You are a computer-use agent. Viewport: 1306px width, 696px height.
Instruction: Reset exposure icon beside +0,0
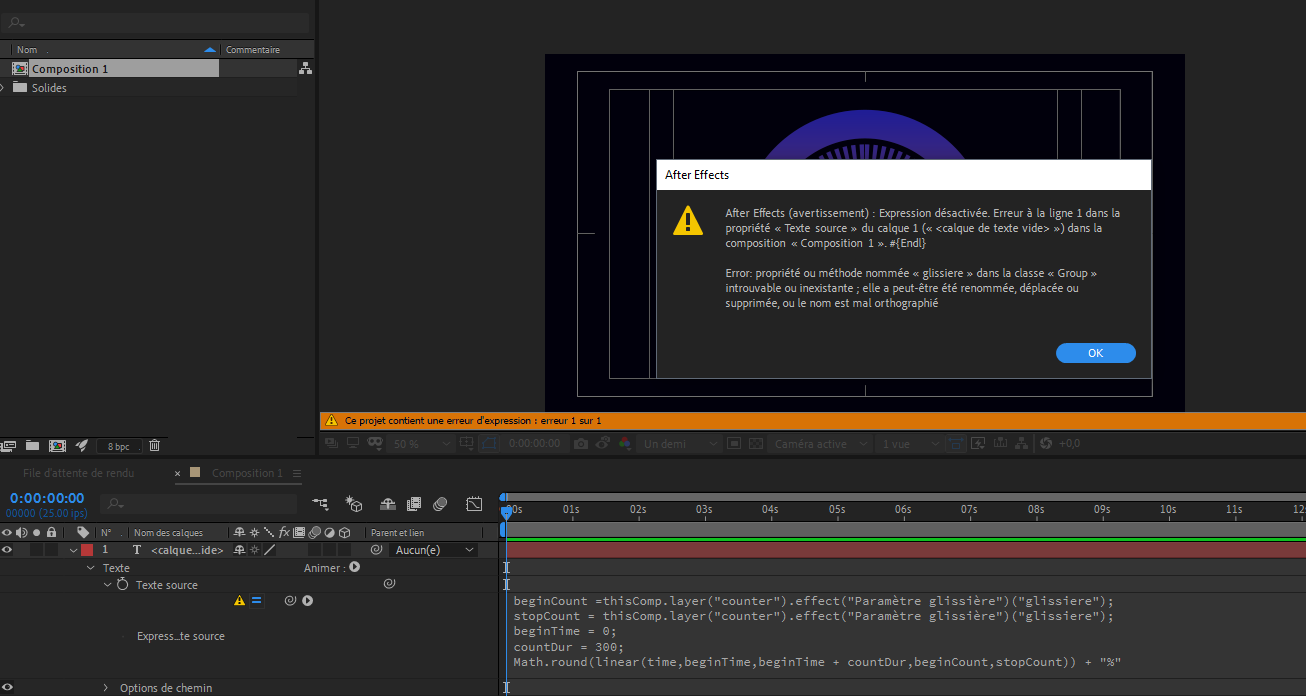(1046, 444)
